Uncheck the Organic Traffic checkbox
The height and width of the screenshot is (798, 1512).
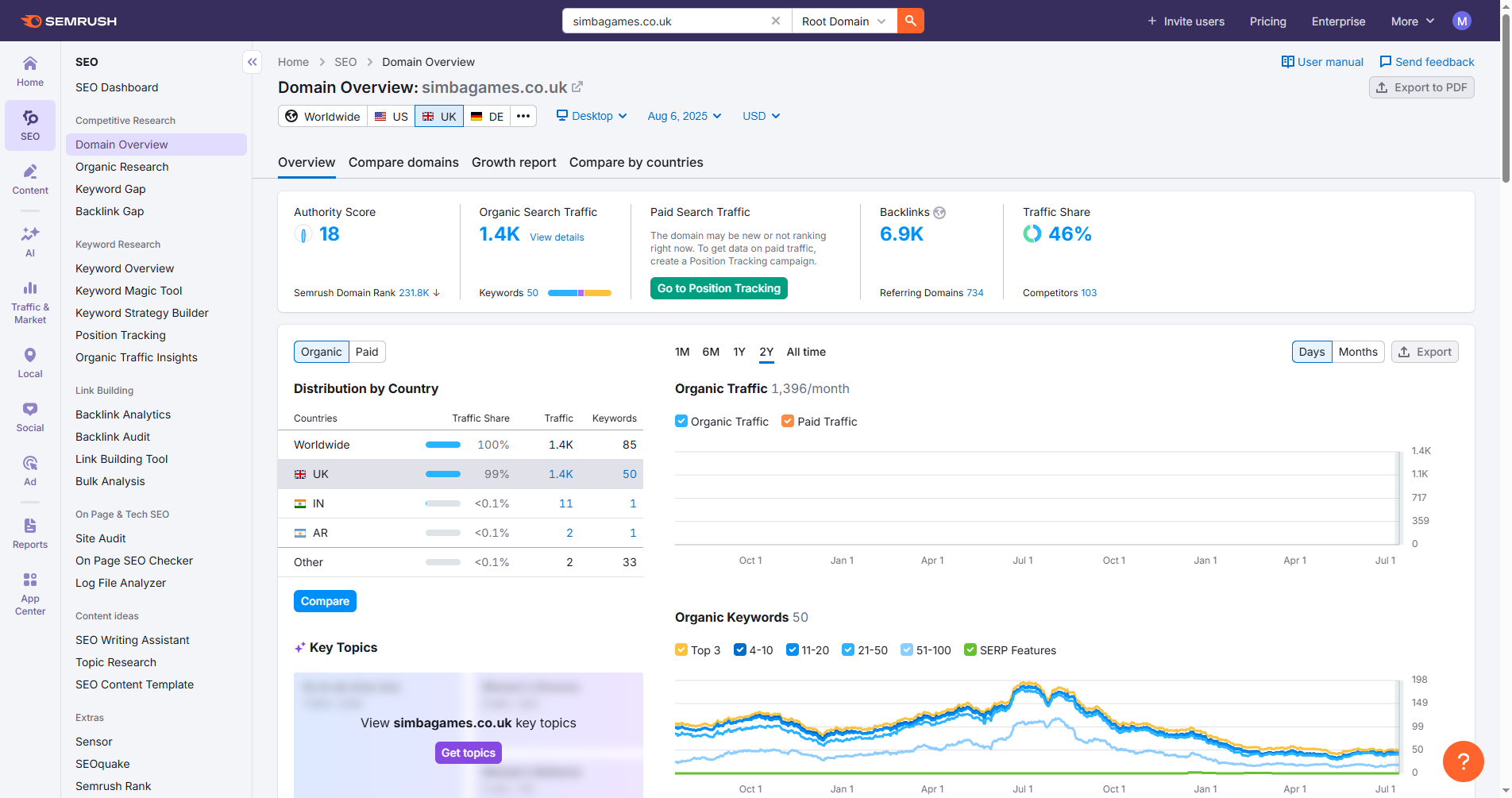click(681, 422)
